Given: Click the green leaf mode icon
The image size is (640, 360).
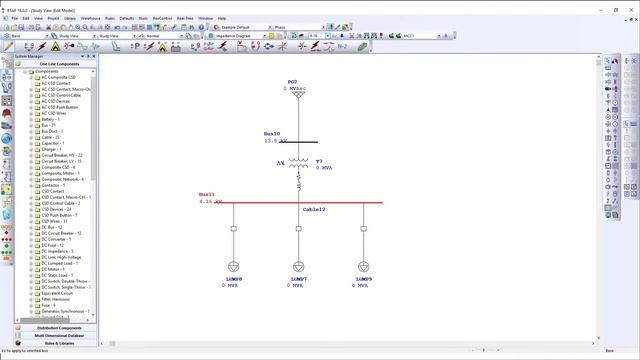Looking at the screenshot, I should tap(362, 47).
